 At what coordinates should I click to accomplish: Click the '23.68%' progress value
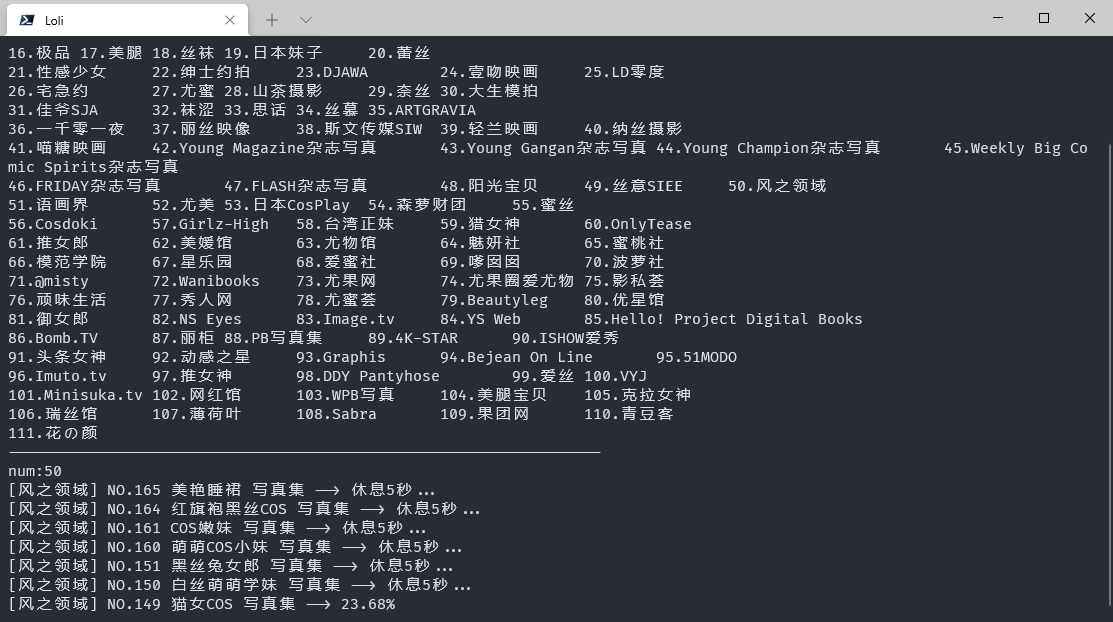(368, 604)
